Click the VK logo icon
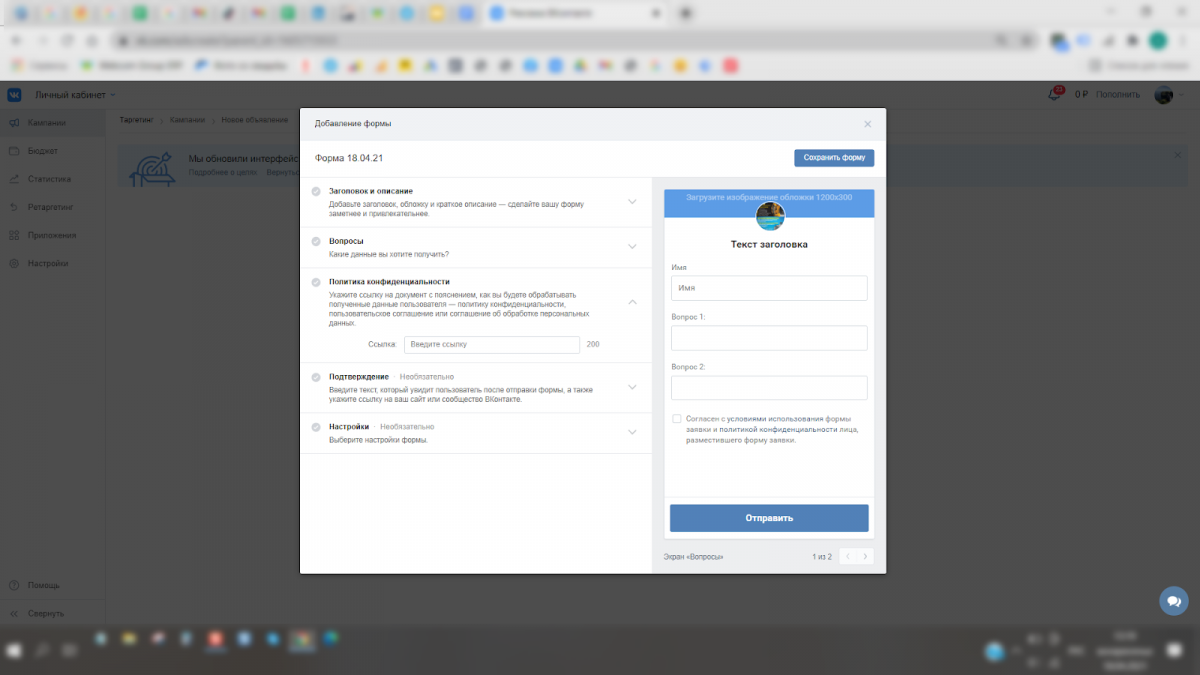 pyautogui.click(x=15, y=95)
